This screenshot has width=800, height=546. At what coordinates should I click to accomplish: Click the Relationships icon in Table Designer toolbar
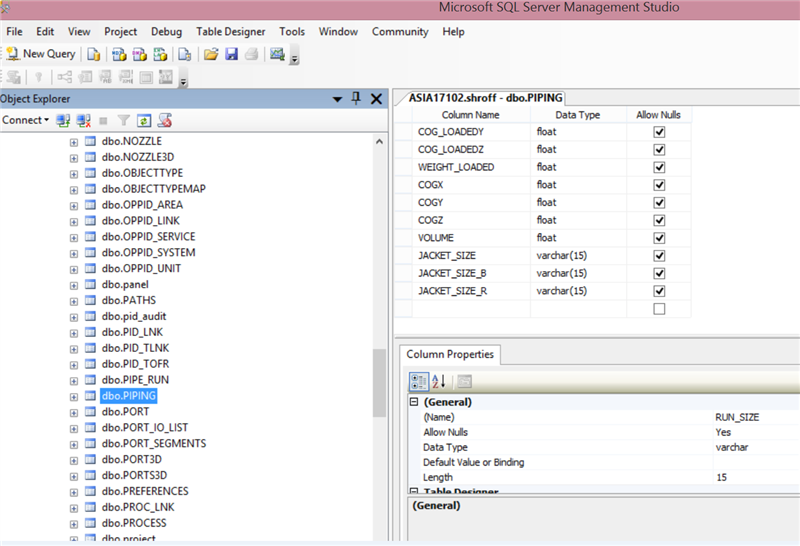64,77
